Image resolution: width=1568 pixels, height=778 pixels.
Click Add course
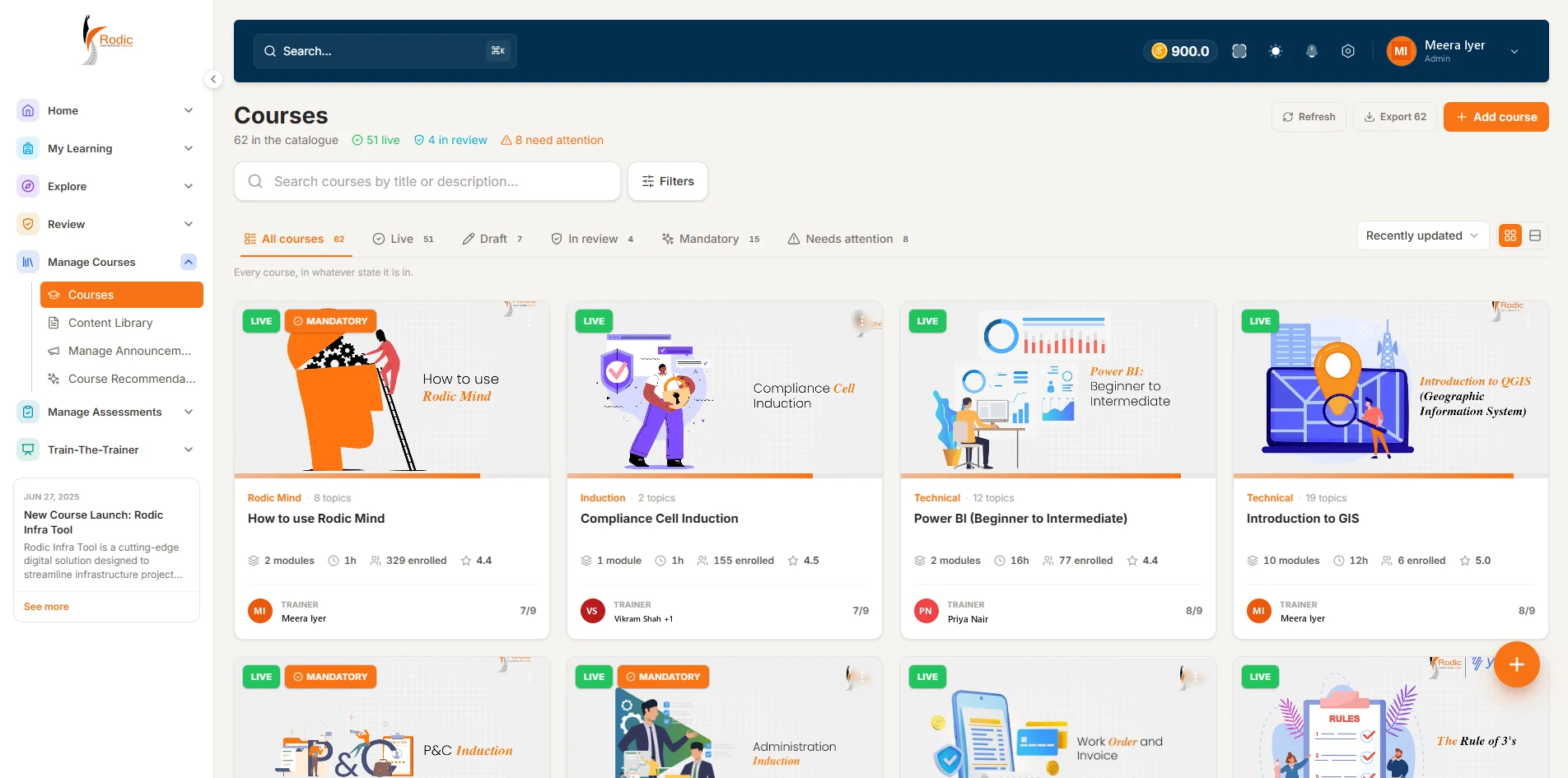(1496, 117)
